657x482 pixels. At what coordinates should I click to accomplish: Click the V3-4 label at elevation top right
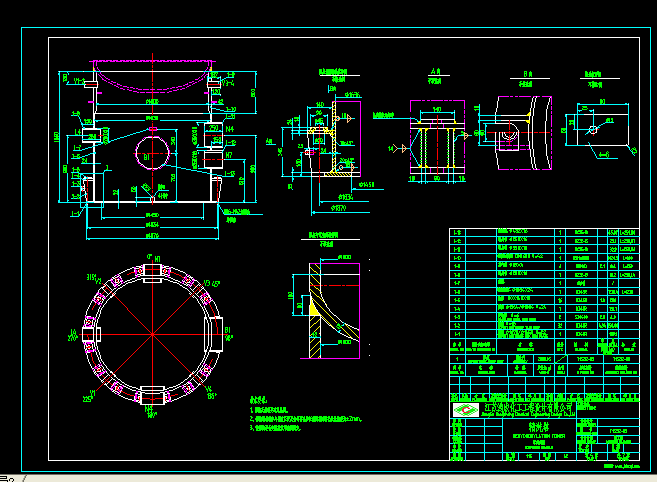(228, 83)
